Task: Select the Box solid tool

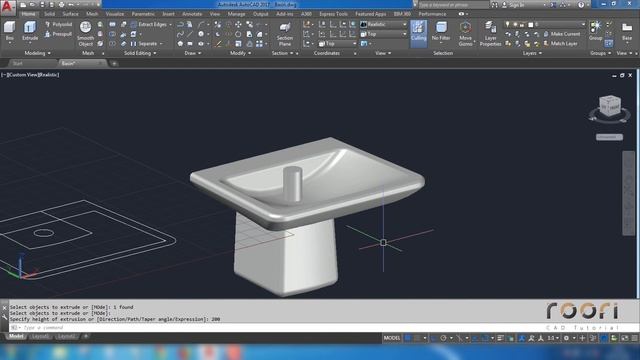Action: (x=9, y=31)
